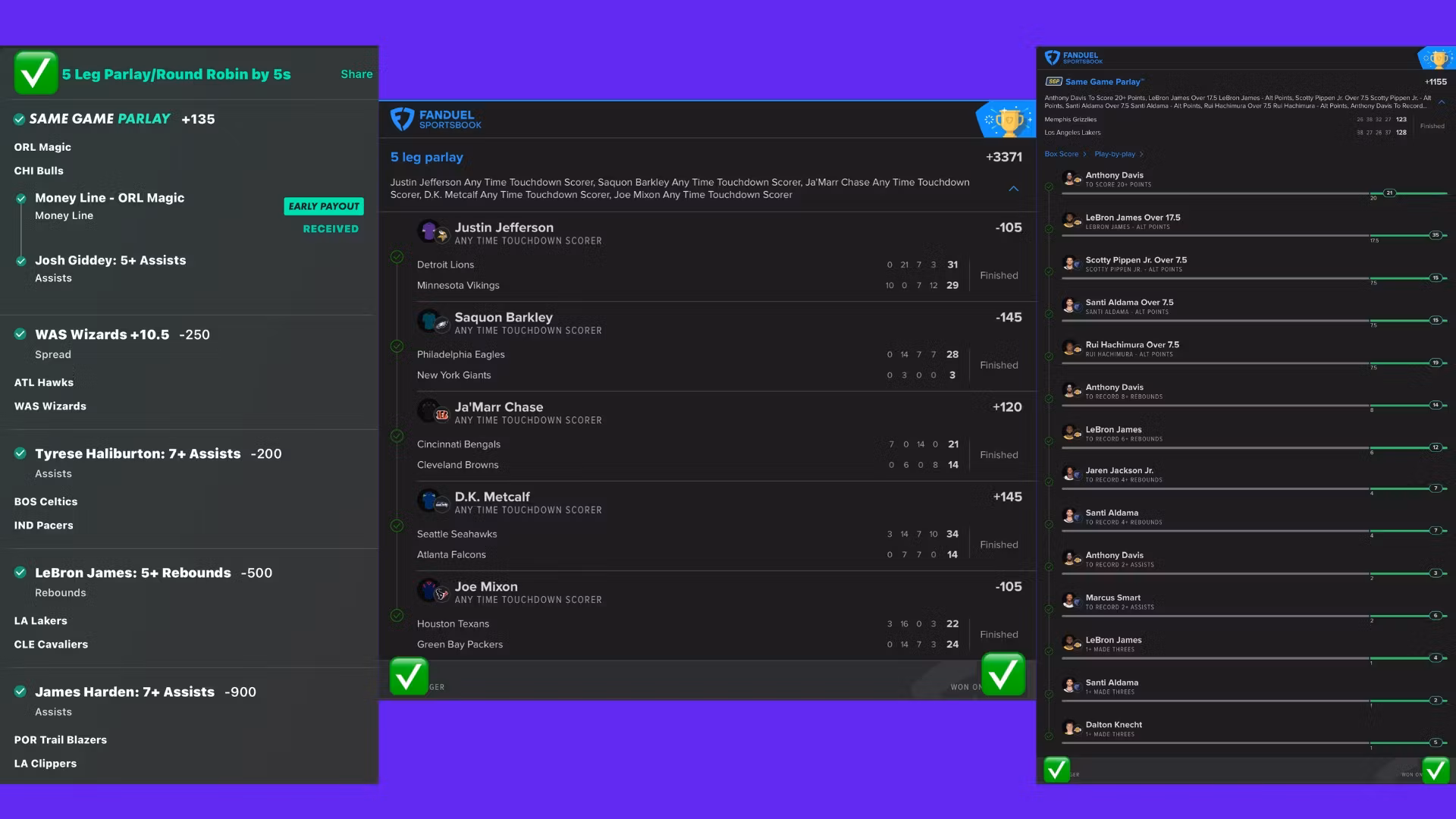Click the large green checkmark by 5 Leg Parlay/Round Robin
Viewport: 1456px width, 819px height.
35,74
